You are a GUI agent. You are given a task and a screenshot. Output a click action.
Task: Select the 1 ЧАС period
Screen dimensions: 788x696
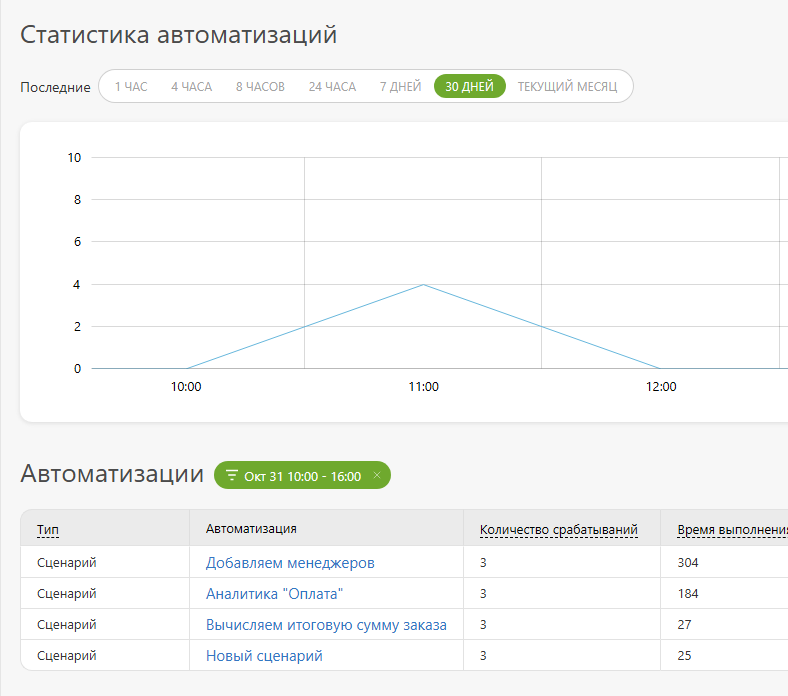131,86
